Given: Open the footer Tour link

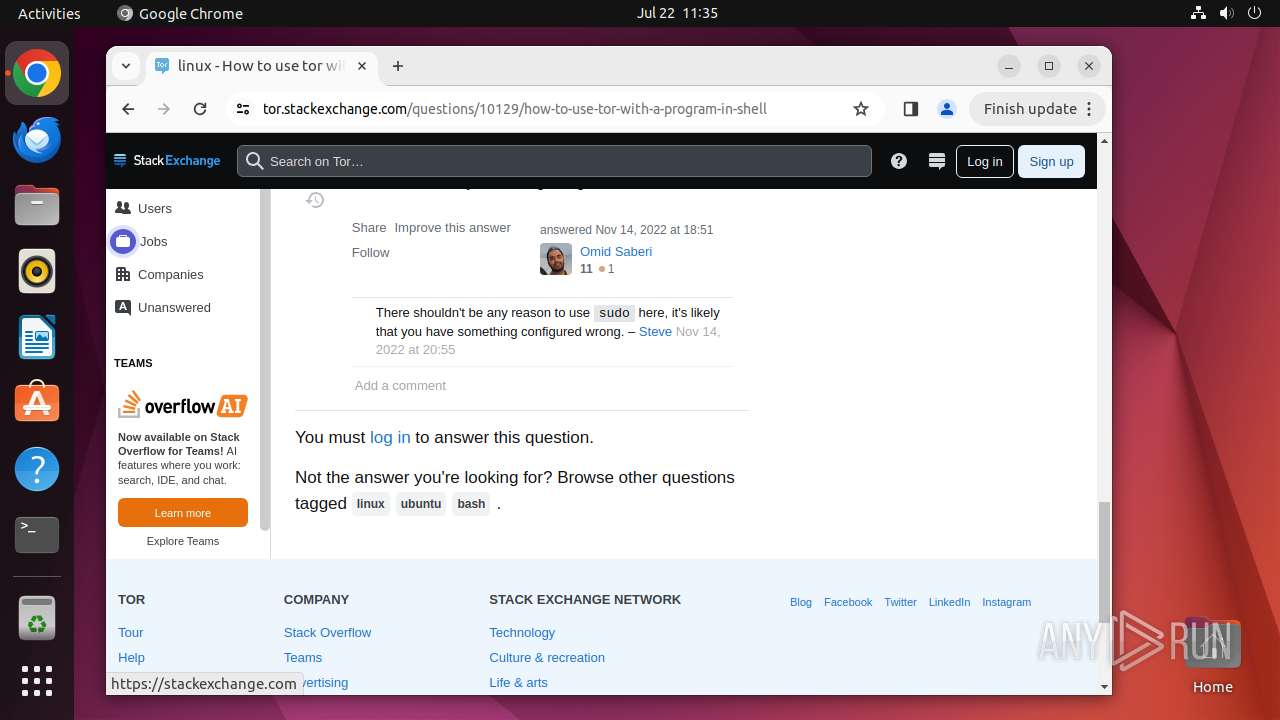Looking at the screenshot, I should [x=131, y=632].
